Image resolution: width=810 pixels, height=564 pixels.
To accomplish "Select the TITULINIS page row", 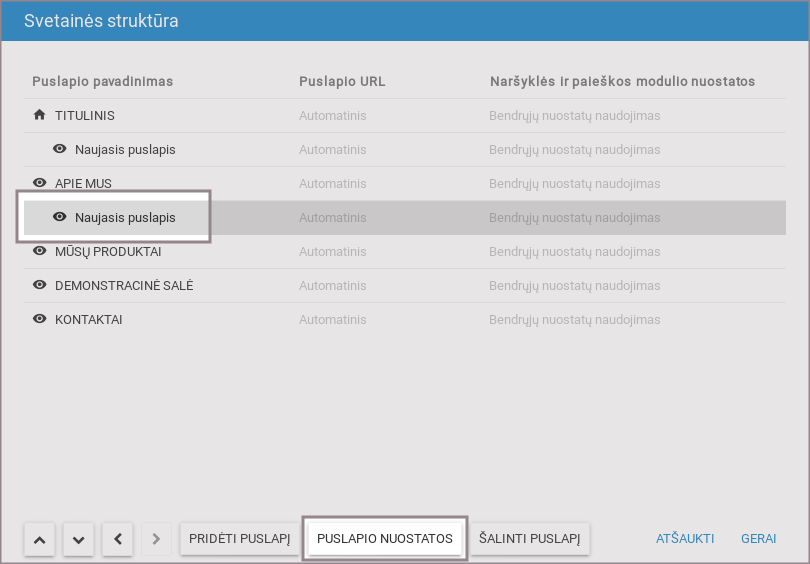I will pos(85,115).
